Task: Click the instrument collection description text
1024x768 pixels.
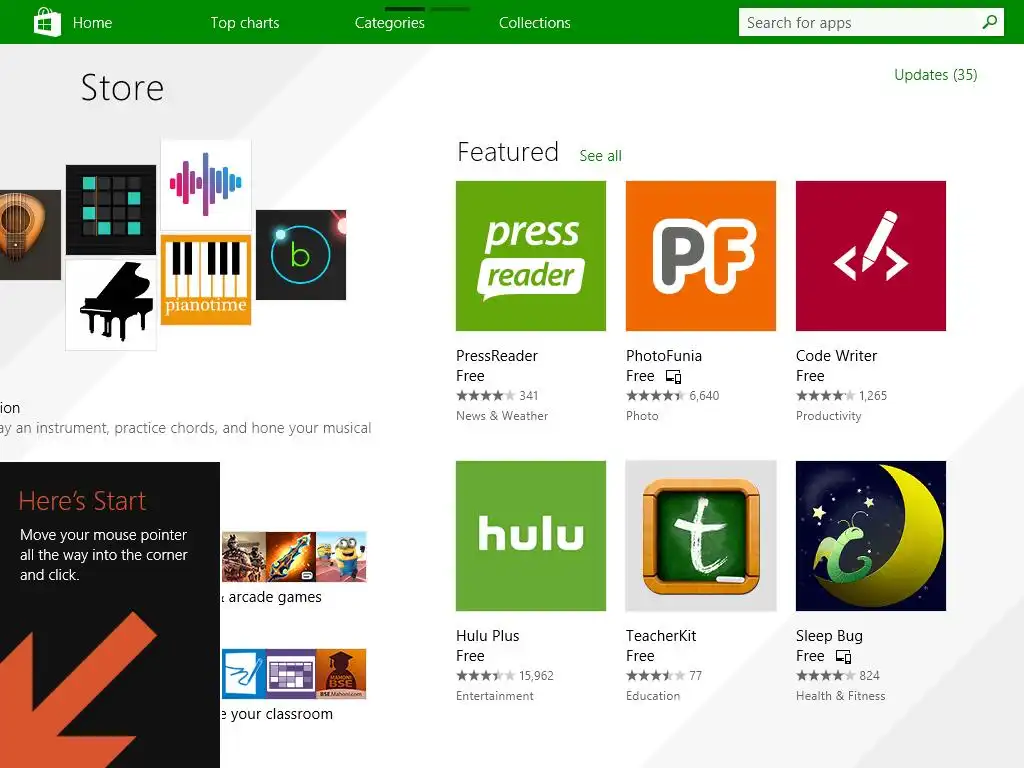Action: point(185,428)
